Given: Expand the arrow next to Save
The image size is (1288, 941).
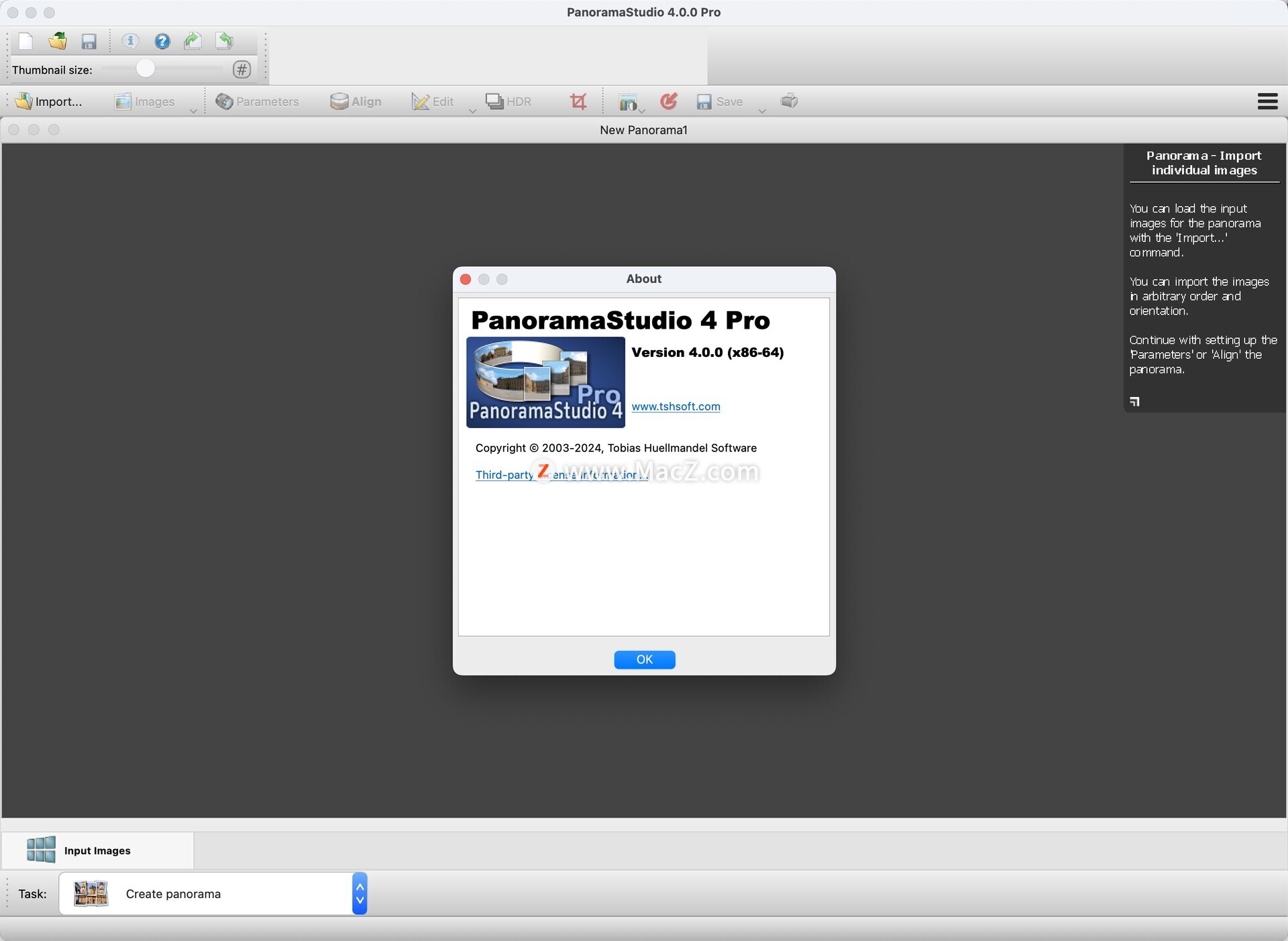Looking at the screenshot, I should coord(762,111).
